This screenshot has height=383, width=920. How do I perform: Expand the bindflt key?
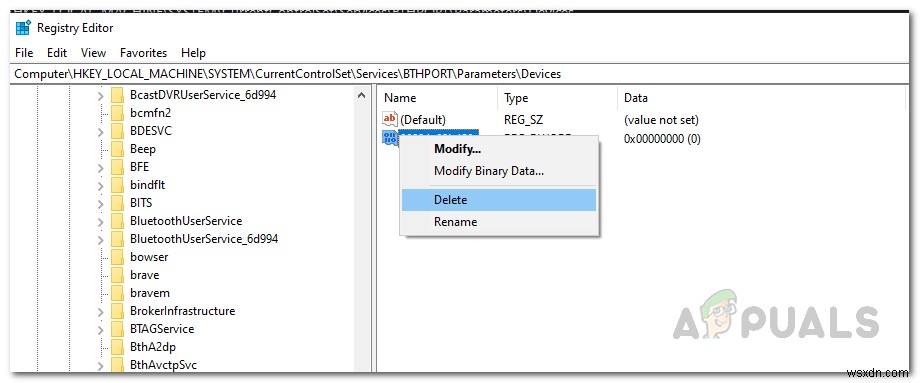click(x=100, y=185)
